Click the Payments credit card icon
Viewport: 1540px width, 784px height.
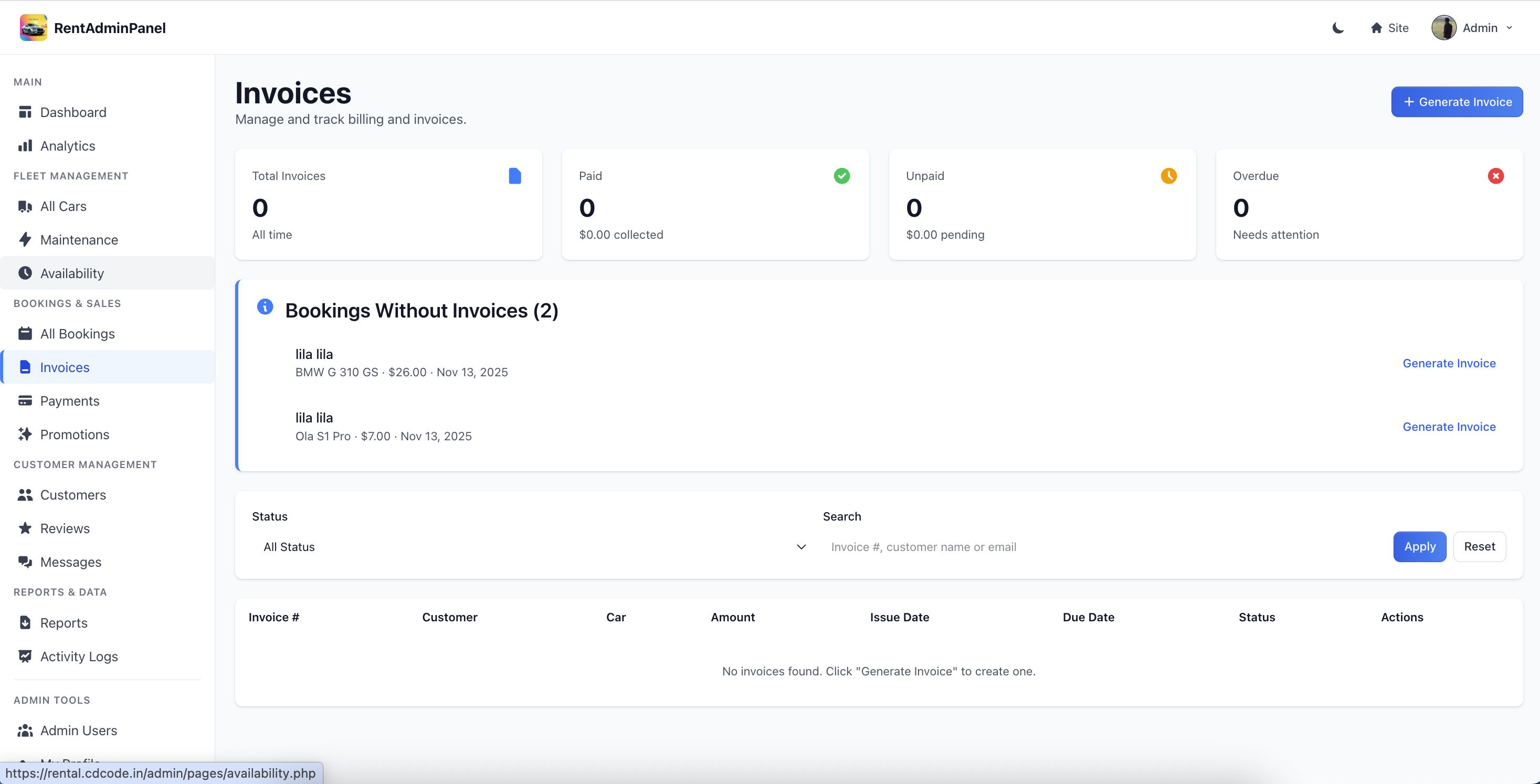click(x=25, y=401)
